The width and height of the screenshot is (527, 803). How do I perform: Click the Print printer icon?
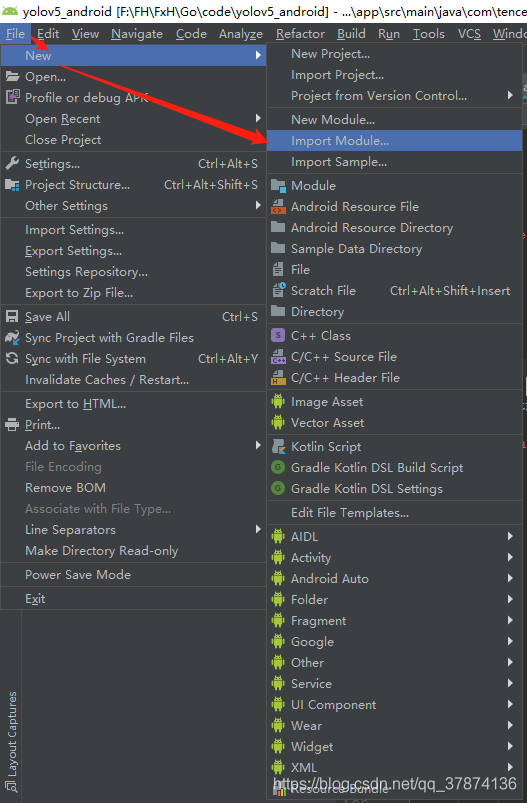[12, 425]
